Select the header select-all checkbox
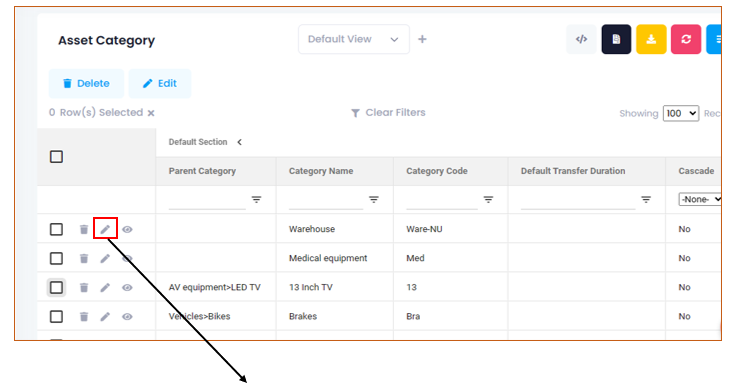Image resolution: width=735 pixels, height=385 pixels. point(56,157)
